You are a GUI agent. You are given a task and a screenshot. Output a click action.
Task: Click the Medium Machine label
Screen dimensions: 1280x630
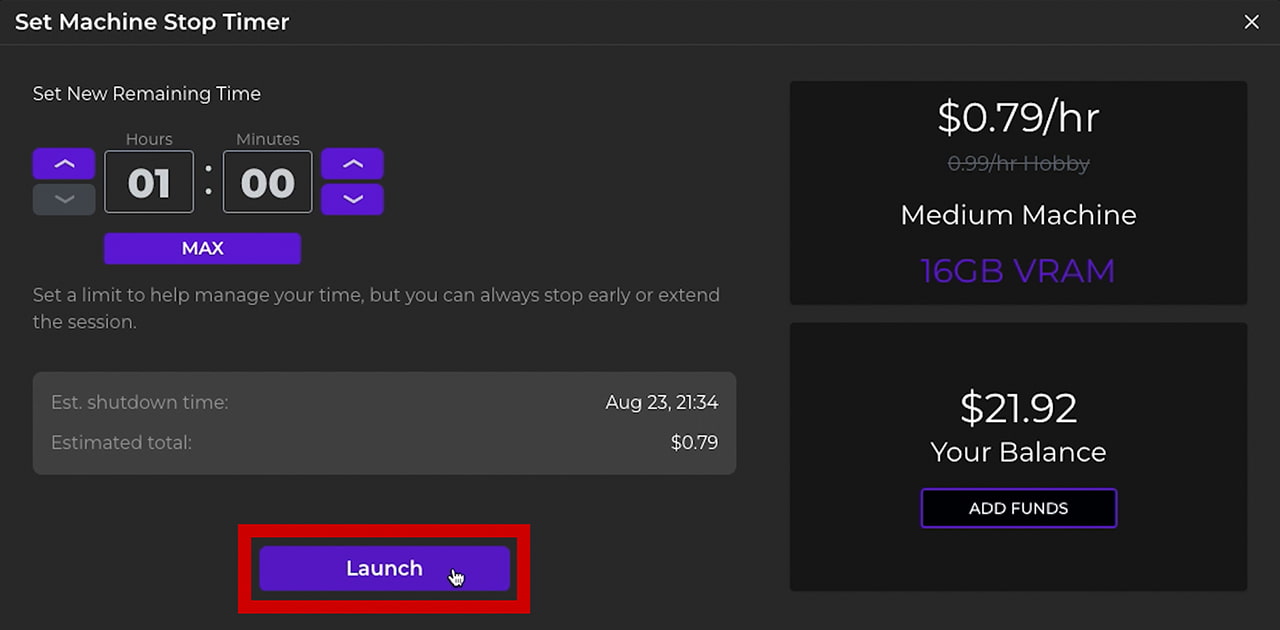click(x=1018, y=215)
